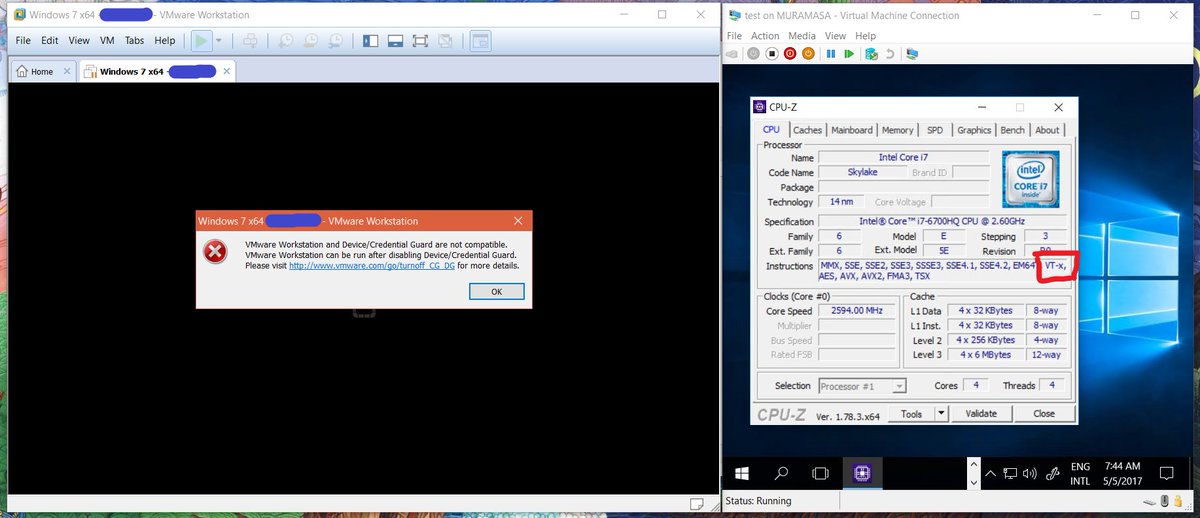Screen dimensions: 1200x518
Task: Close VMware's Home tab
Action: pyautogui.click(x=67, y=72)
